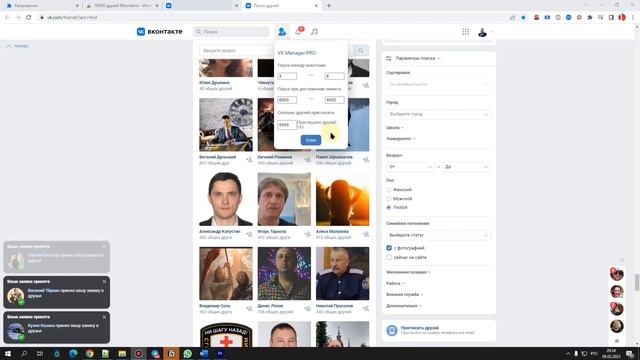Open the 'Выберите статус' dropdown

(438, 235)
